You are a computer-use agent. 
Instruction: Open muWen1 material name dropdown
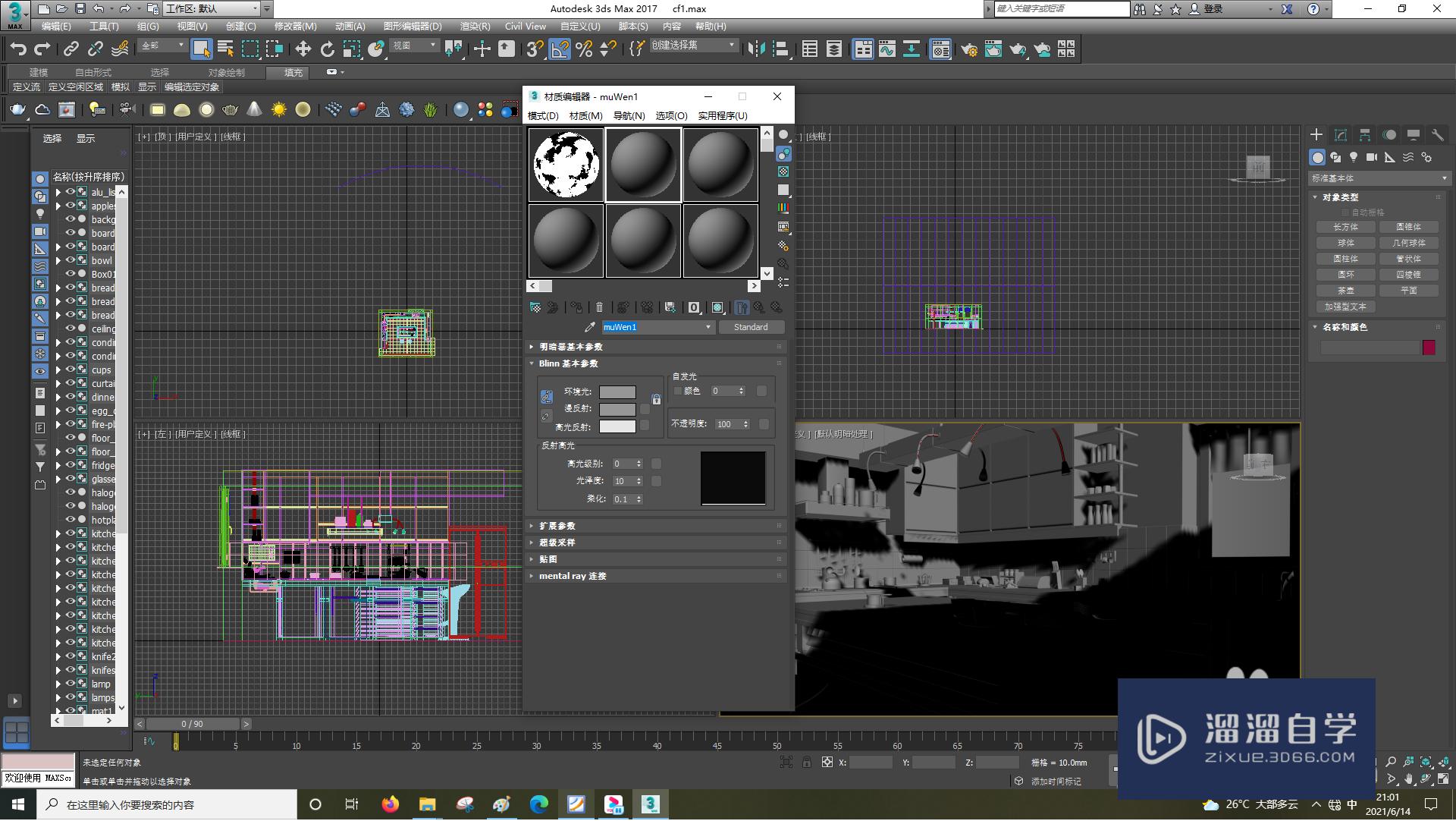tap(708, 327)
